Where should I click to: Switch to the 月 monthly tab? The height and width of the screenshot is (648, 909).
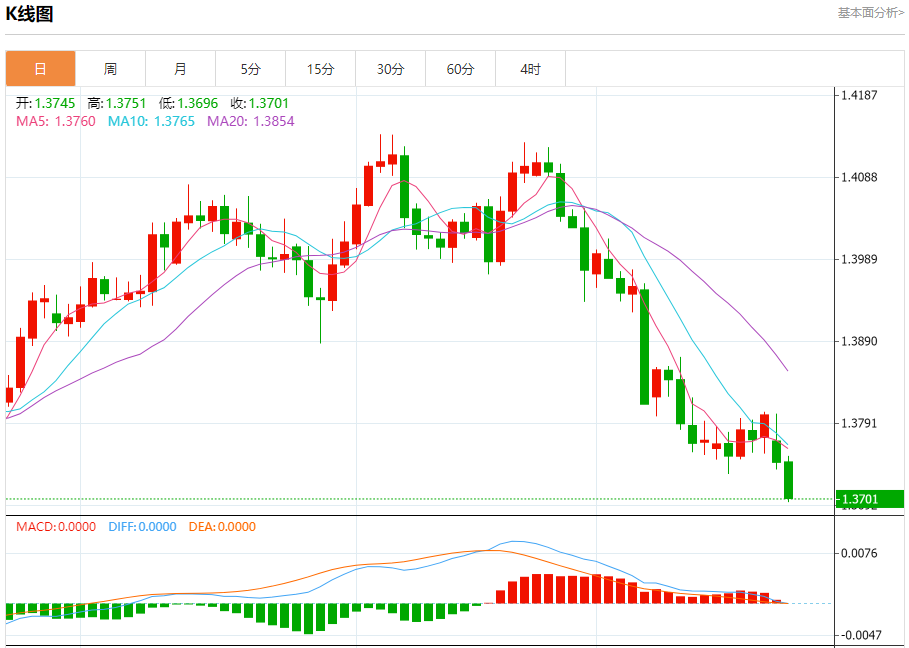click(180, 69)
